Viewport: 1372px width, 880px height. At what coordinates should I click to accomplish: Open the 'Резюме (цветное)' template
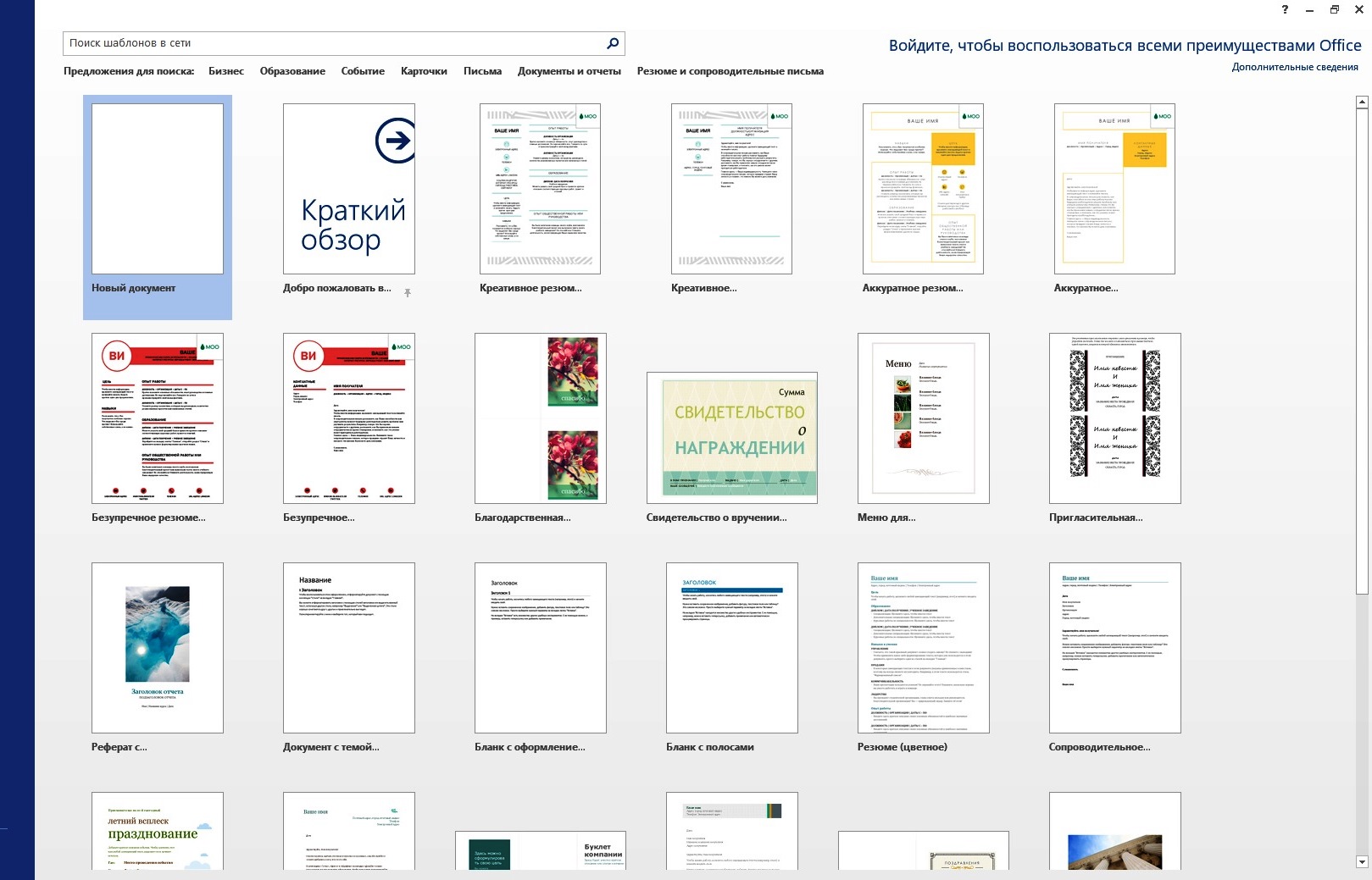pos(924,648)
